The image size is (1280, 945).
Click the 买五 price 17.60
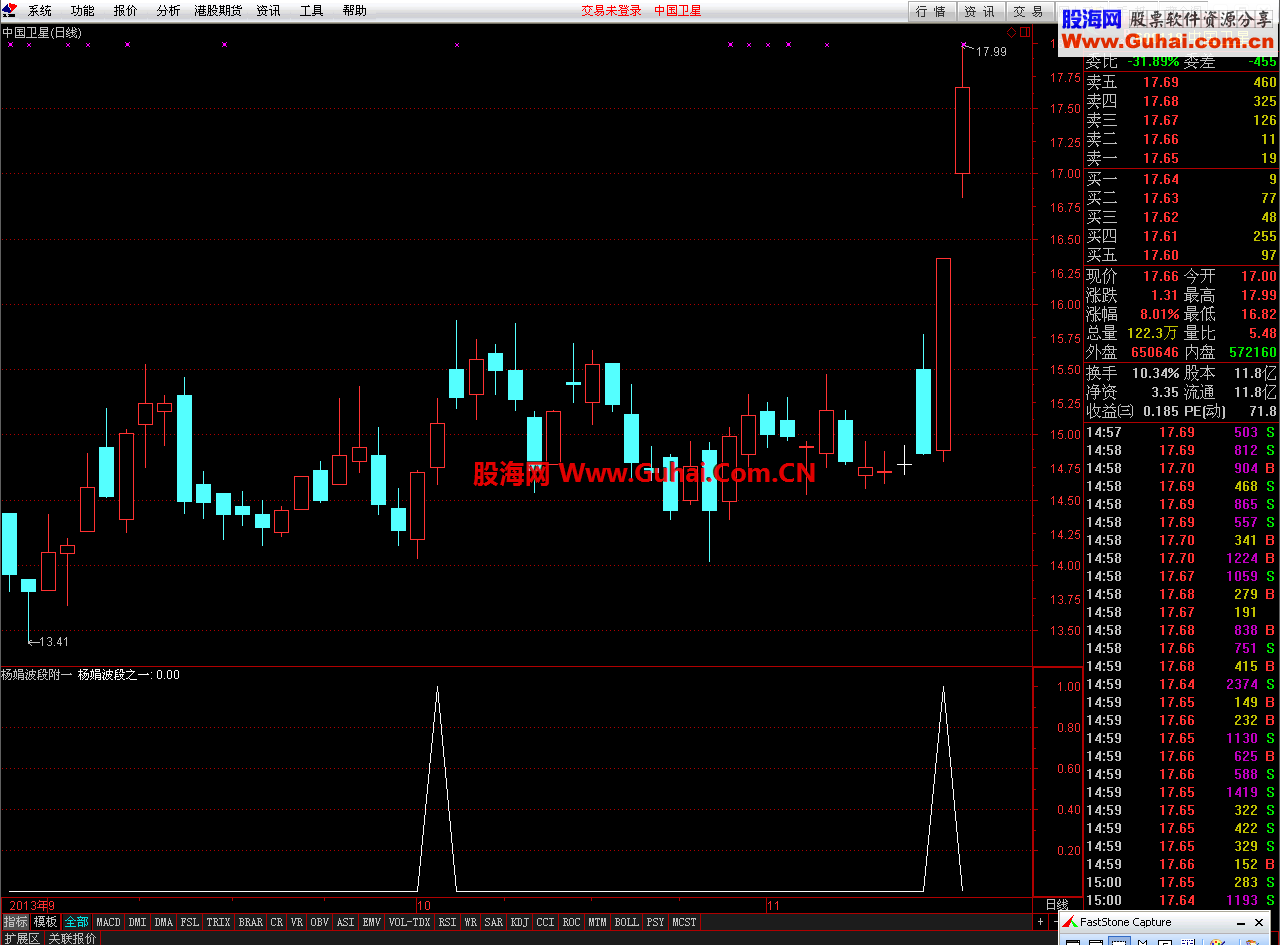(x=1161, y=255)
